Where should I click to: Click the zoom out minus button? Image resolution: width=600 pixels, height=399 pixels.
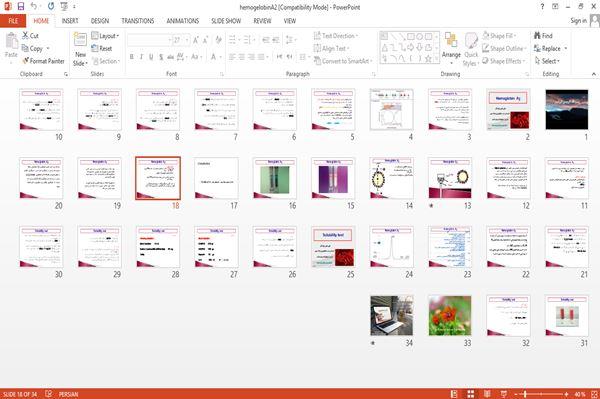[x=516, y=394]
